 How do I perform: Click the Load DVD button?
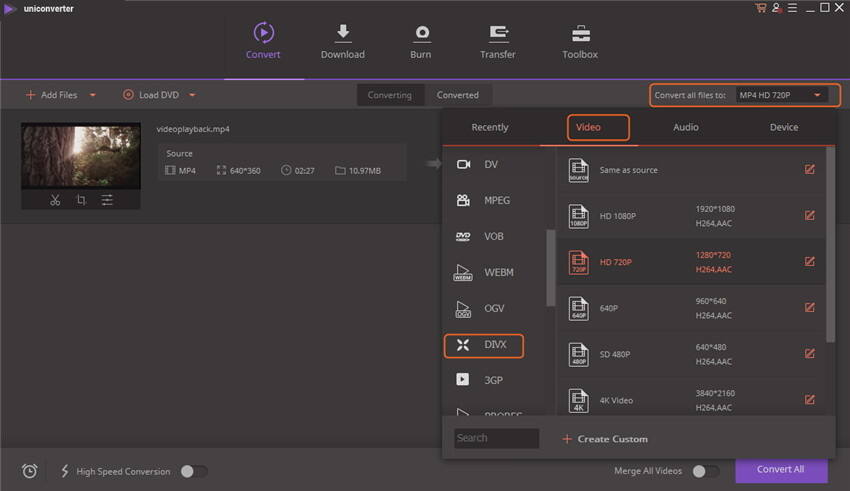(151, 95)
